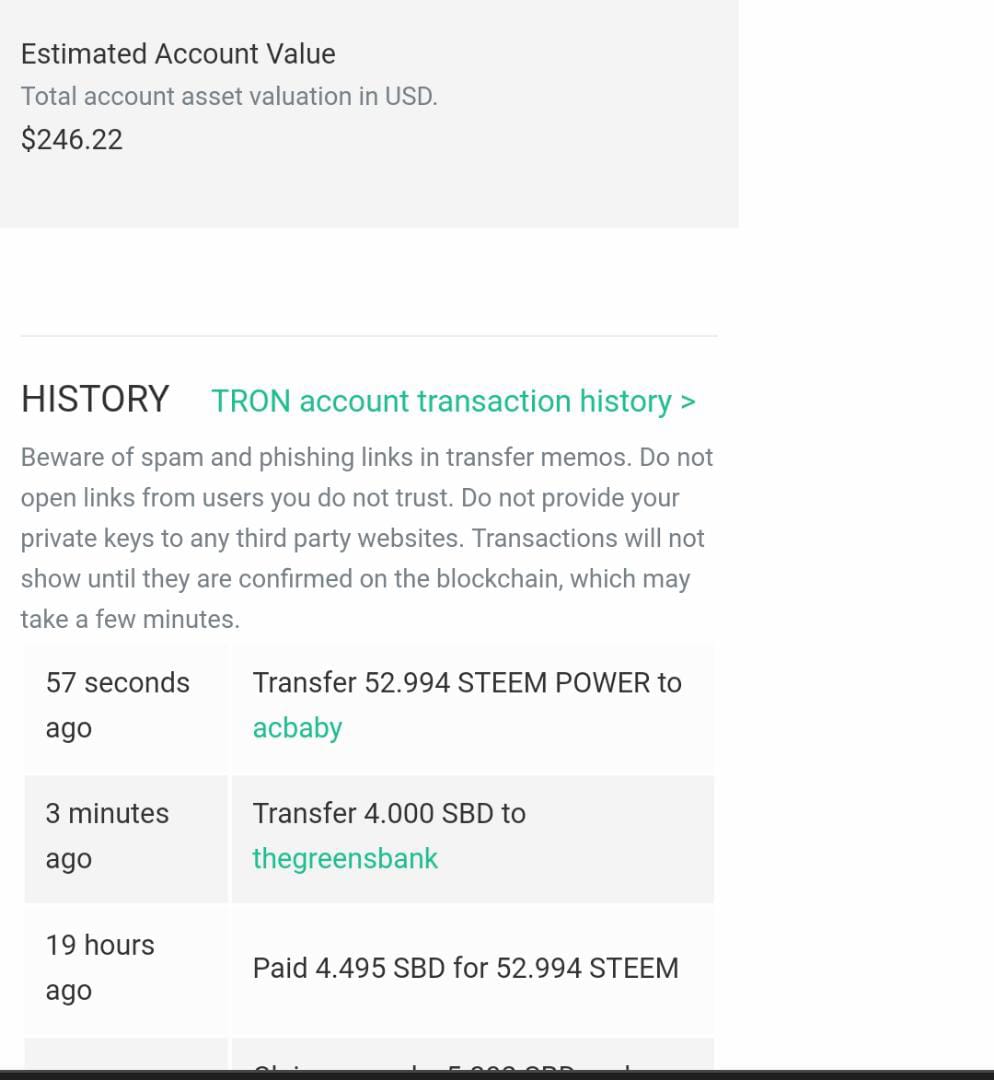The image size is (994, 1080).
Task: Click the HISTORY section heading
Action: tap(95, 399)
